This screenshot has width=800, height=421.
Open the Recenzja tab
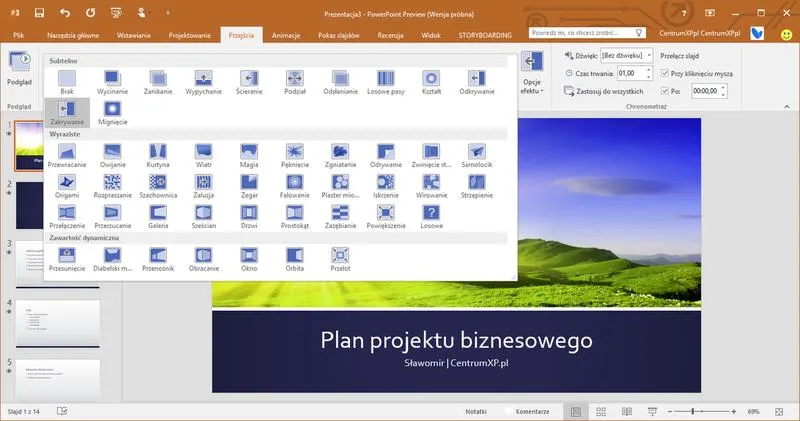tap(390, 35)
